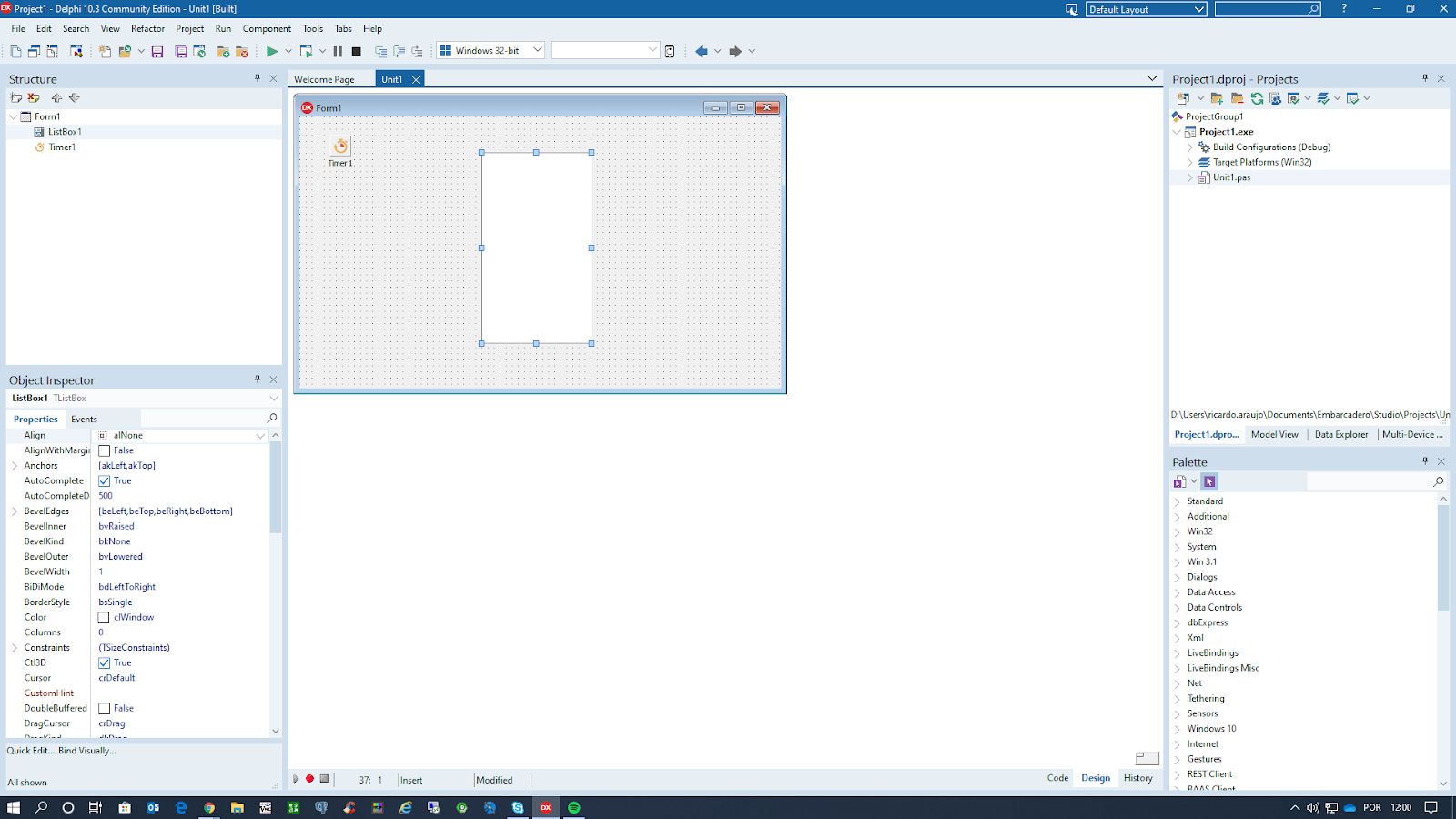Select the Timer1 component icon on the form
The height and width of the screenshot is (819, 1456).
pyautogui.click(x=340, y=147)
